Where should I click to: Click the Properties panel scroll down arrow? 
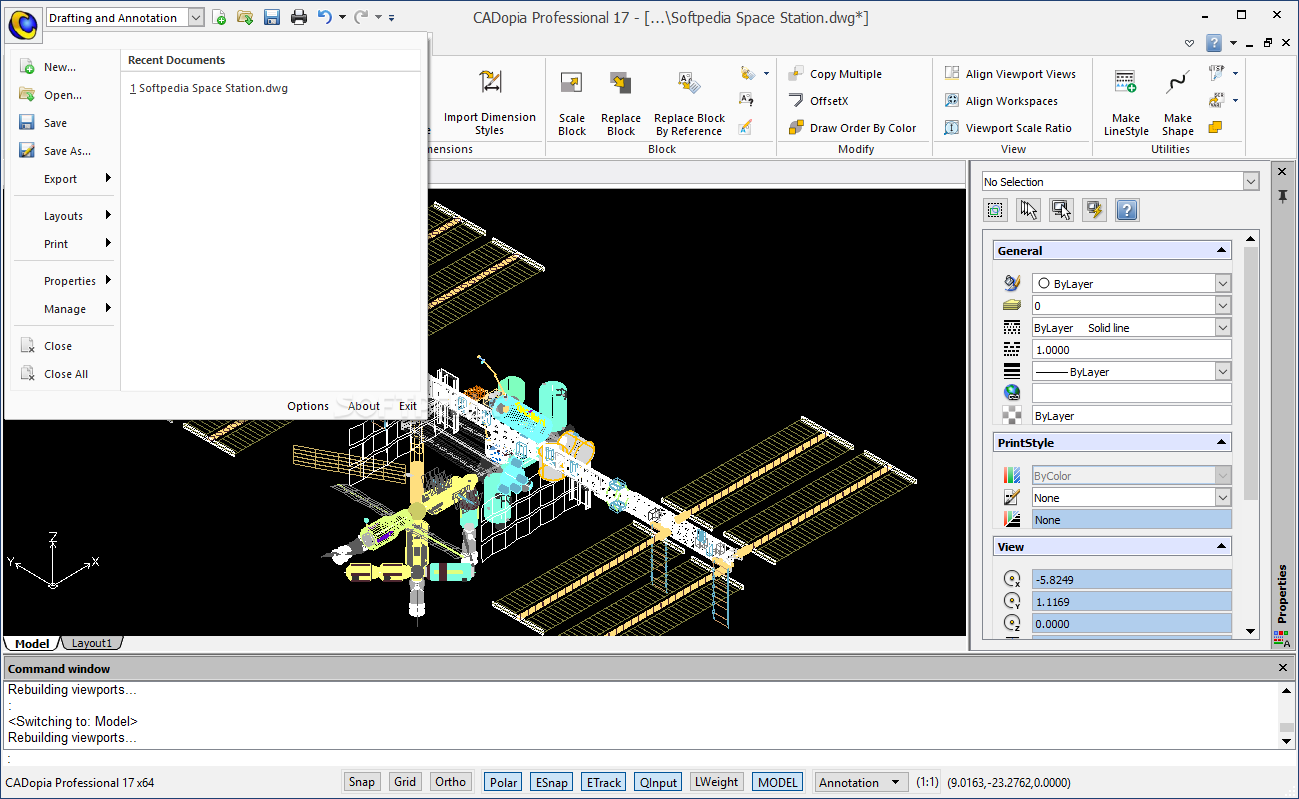pos(1251,631)
